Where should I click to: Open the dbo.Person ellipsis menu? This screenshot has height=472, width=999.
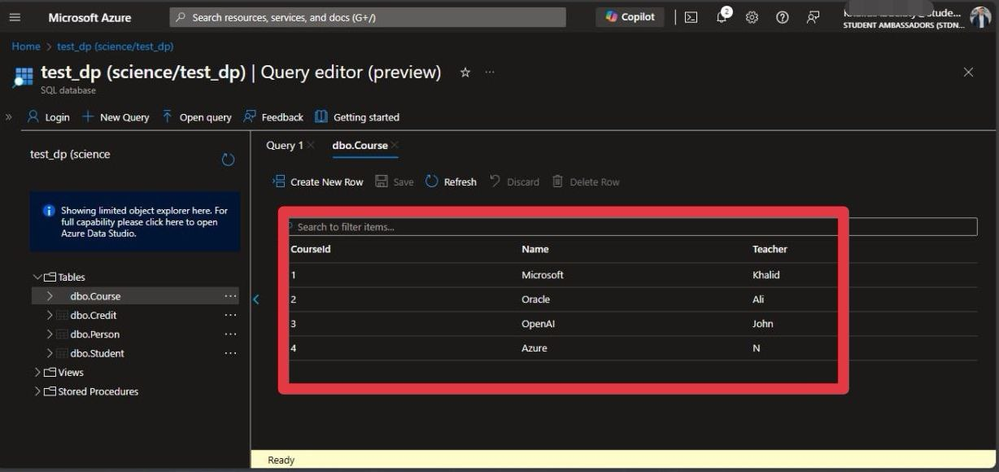tap(230, 334)
